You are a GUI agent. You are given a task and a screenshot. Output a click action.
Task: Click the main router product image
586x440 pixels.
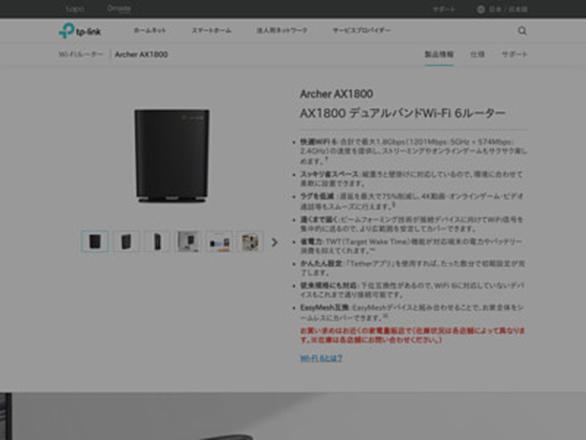[172, 156]
